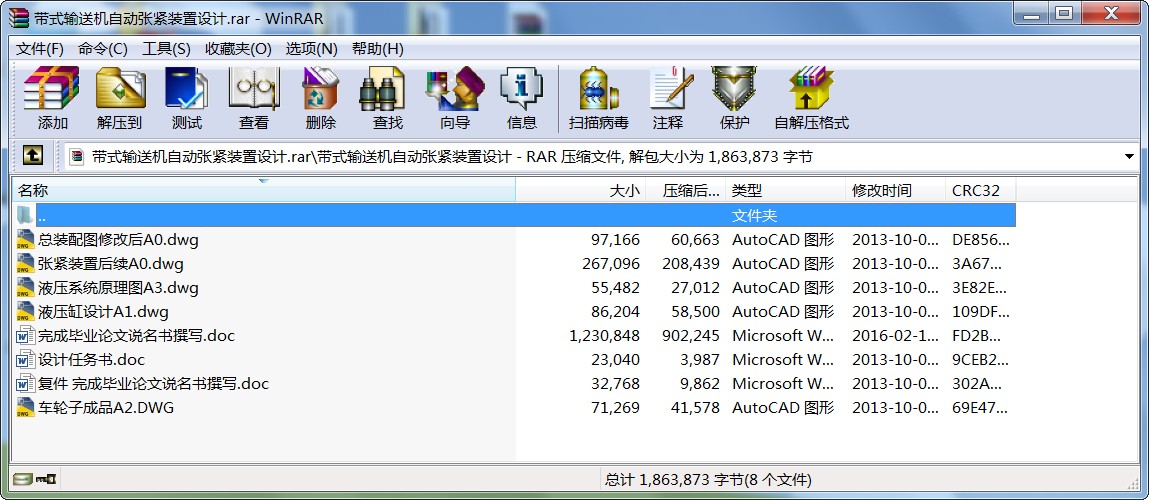
Task: Select the Word icon of 设计任务书.doc
Action: [x=26, y=359]
